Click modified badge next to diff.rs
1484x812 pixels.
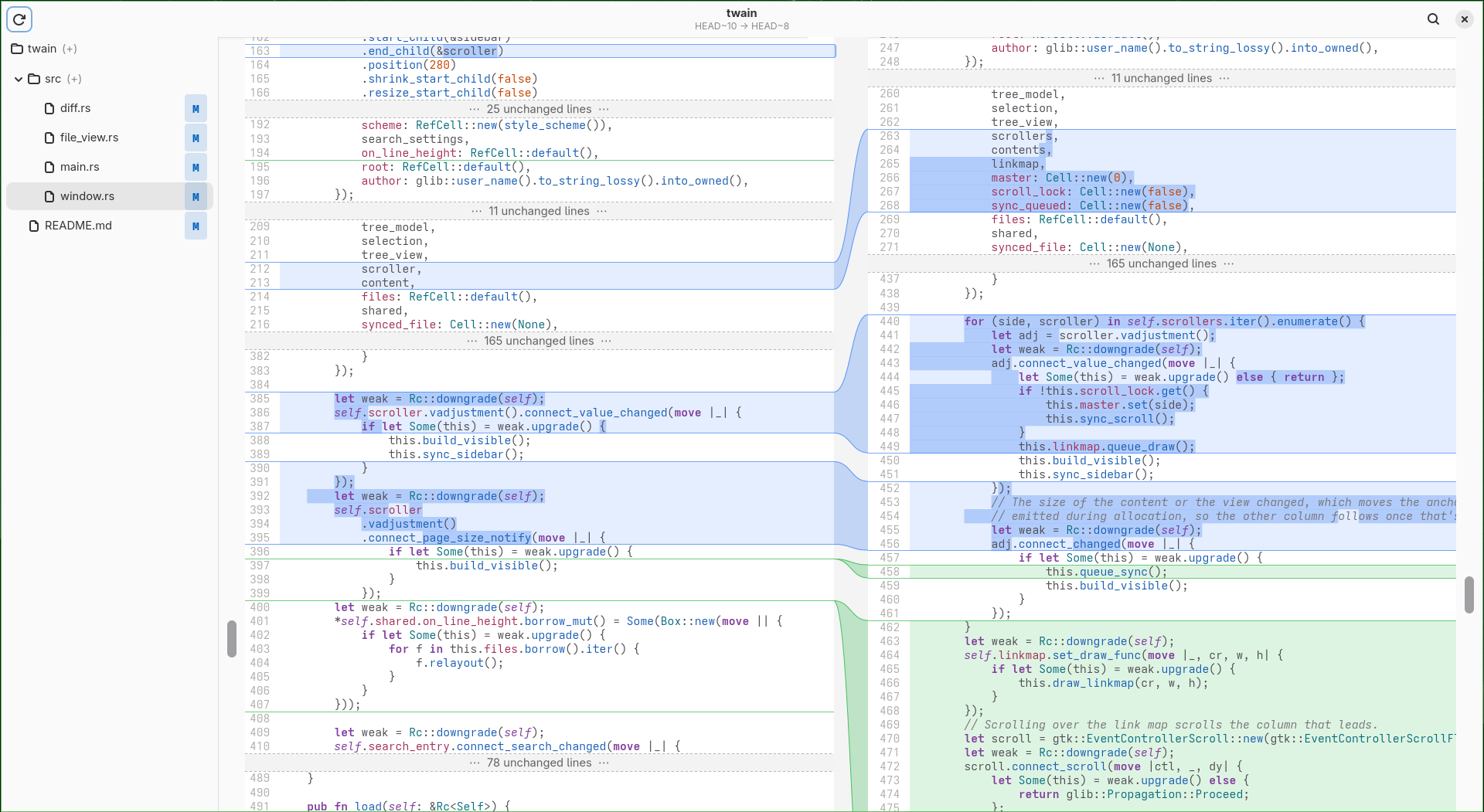(x=196, y=109)
